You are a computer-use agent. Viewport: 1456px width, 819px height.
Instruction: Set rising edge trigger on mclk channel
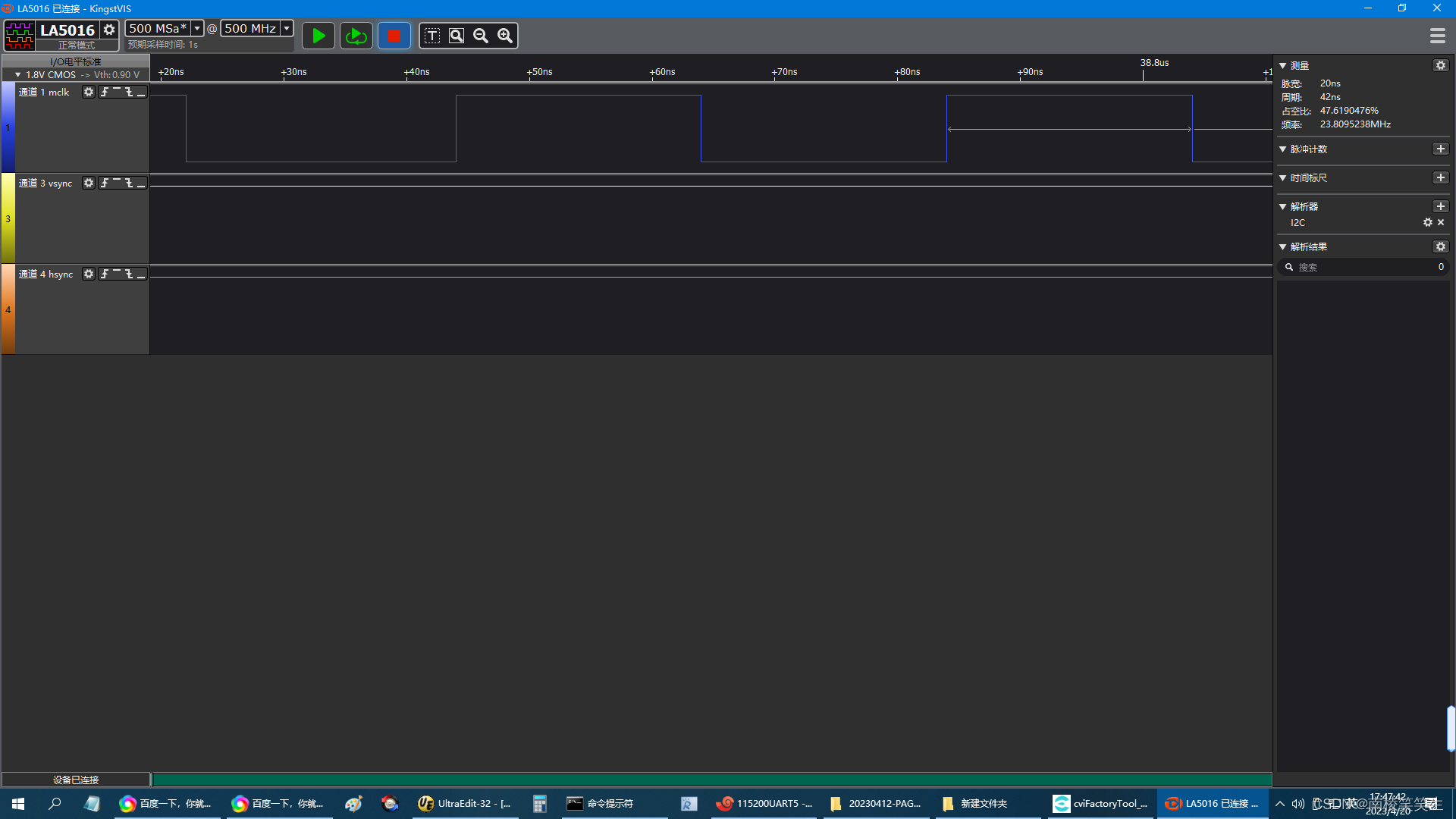coord(105,92)
